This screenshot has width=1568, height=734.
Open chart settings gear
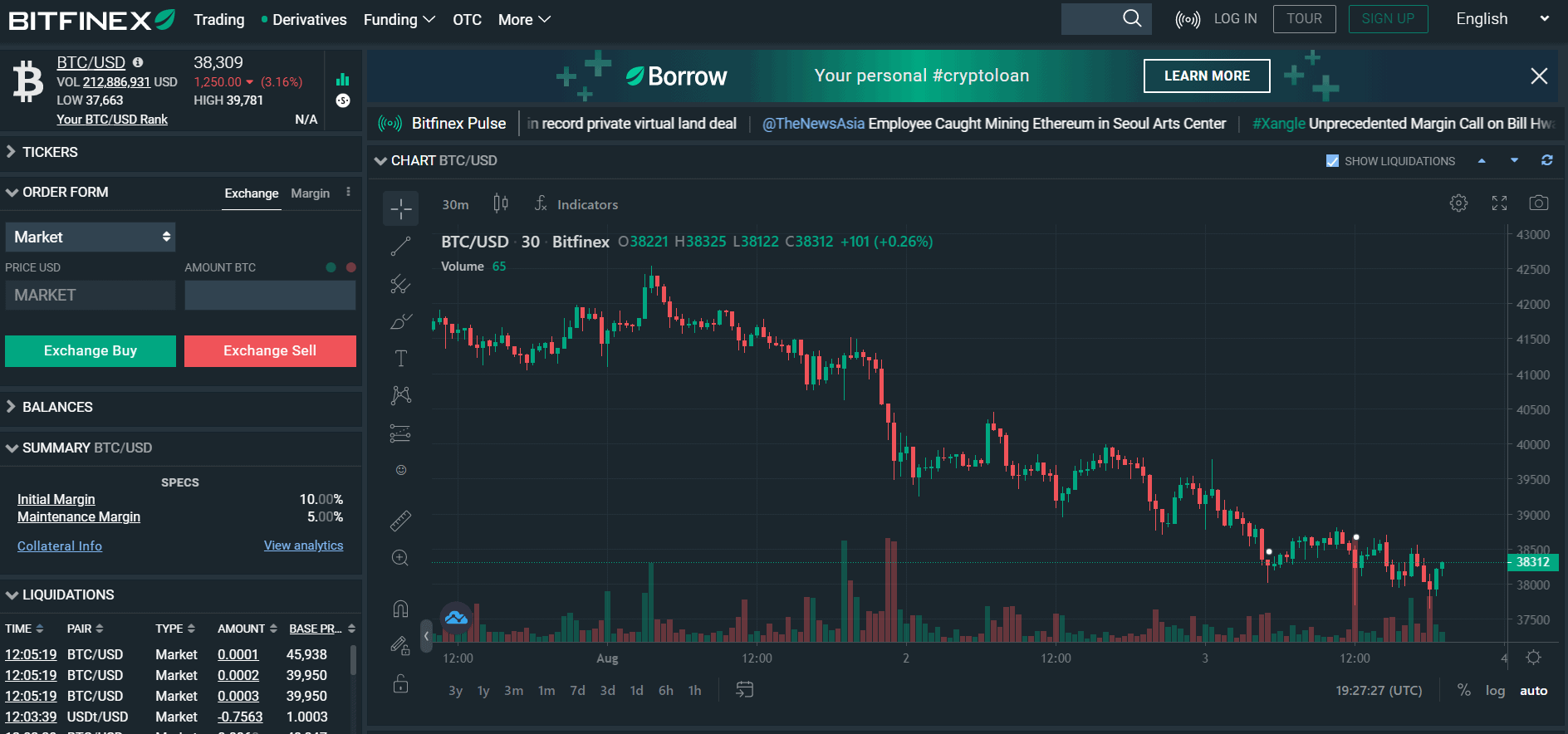1458,203
